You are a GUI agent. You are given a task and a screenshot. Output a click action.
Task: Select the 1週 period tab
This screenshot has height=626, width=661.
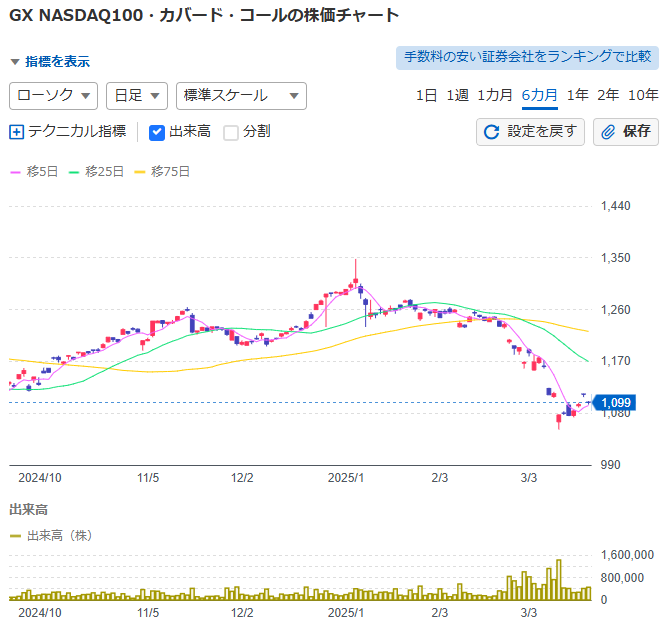point(457,95)
